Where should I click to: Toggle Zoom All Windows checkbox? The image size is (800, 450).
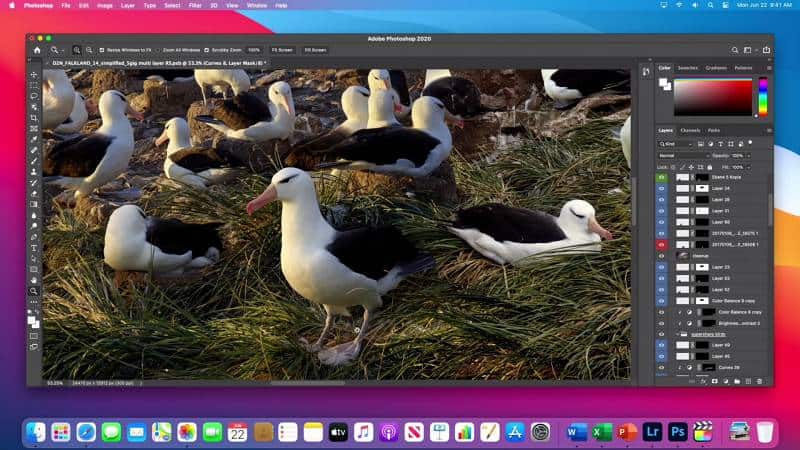(x=158, y=50)
